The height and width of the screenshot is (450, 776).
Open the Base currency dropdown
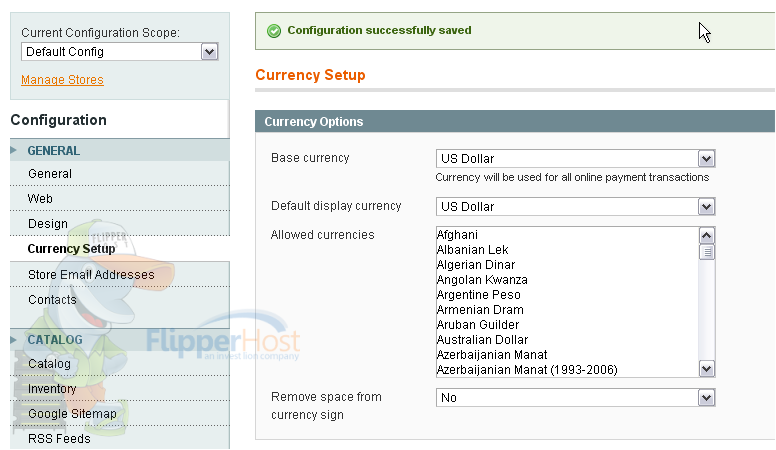[x=576, y=158]
